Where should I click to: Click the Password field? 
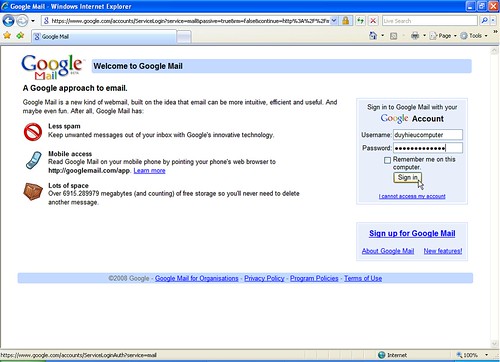428,148
